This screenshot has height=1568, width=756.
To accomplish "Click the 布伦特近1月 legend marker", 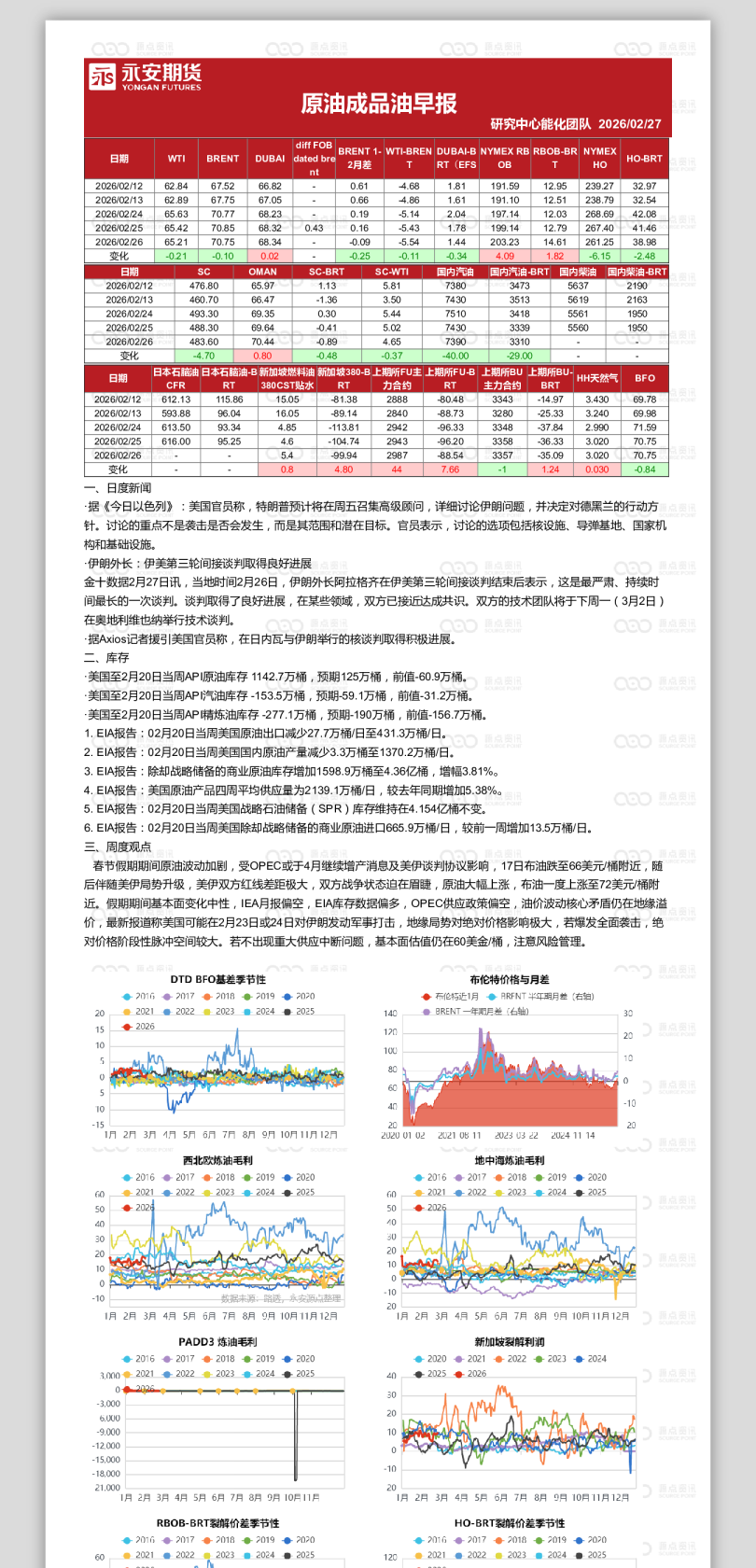I will tap(427, 997).
